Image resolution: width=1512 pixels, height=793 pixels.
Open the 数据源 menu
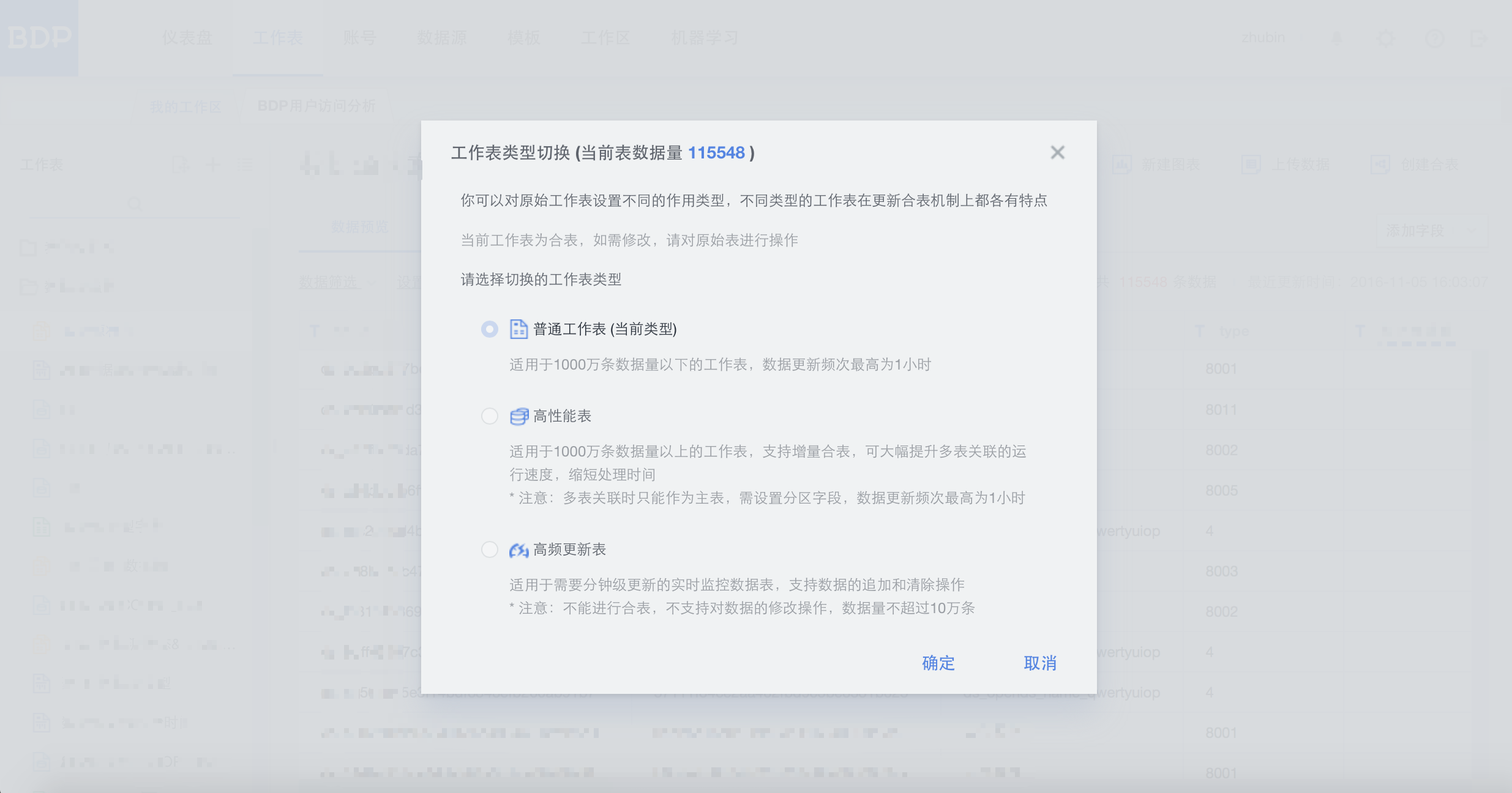[x=442, y=38]
